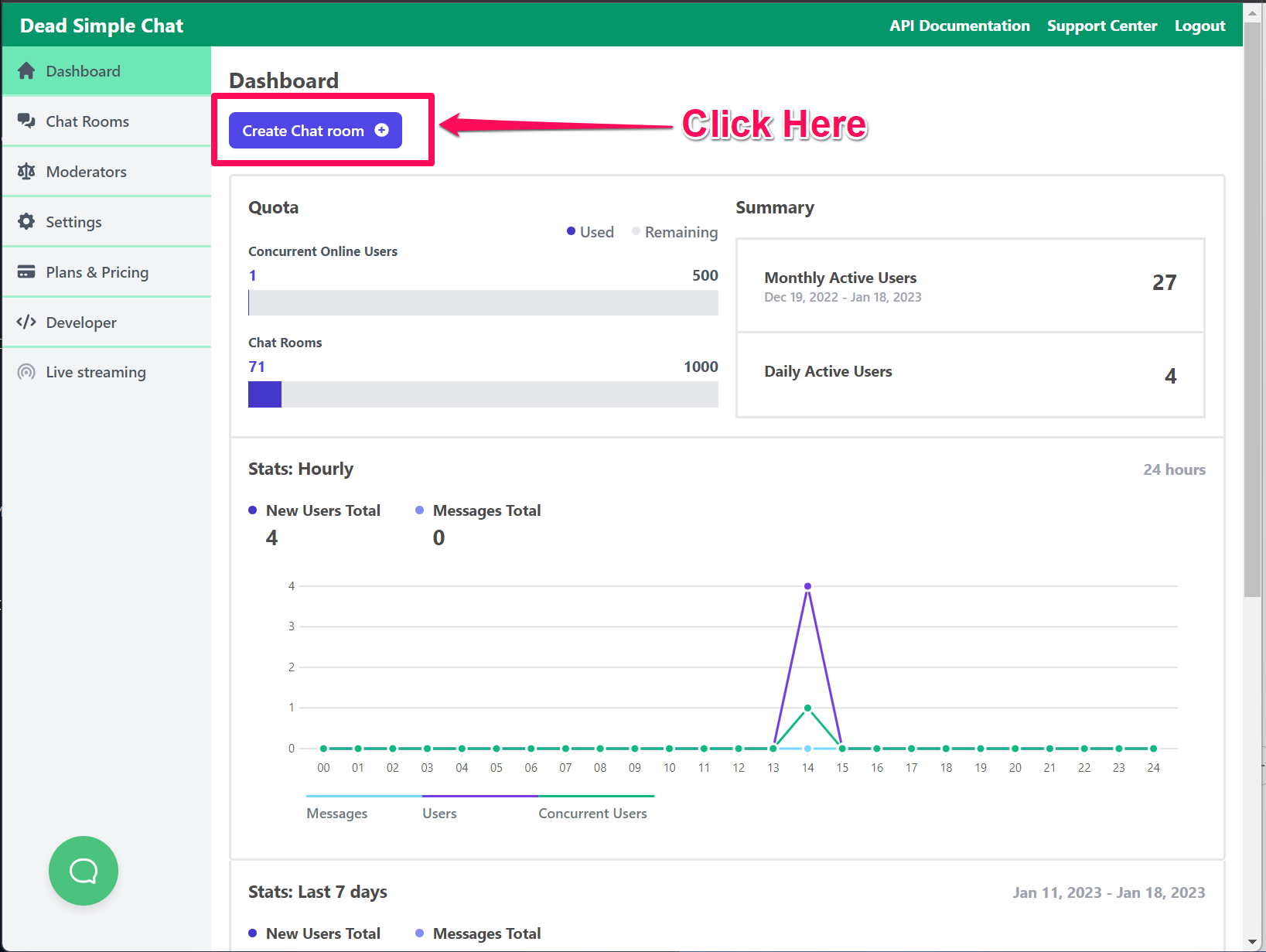Open the Support Center link

[x=1102, y=26]
